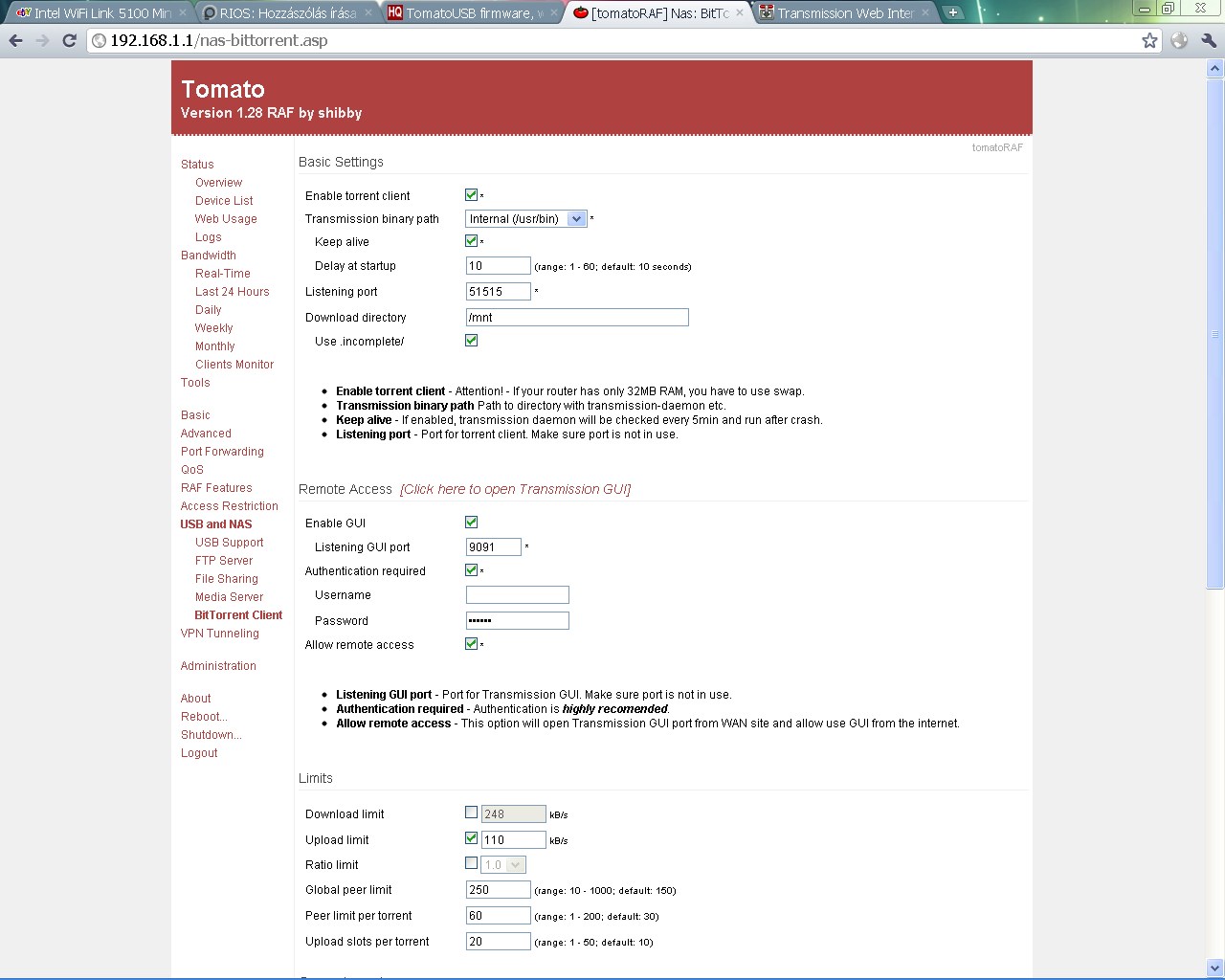Close the Transmission Web Interface tab
This screenshot has height=980, width=1225.
[925, 13]
